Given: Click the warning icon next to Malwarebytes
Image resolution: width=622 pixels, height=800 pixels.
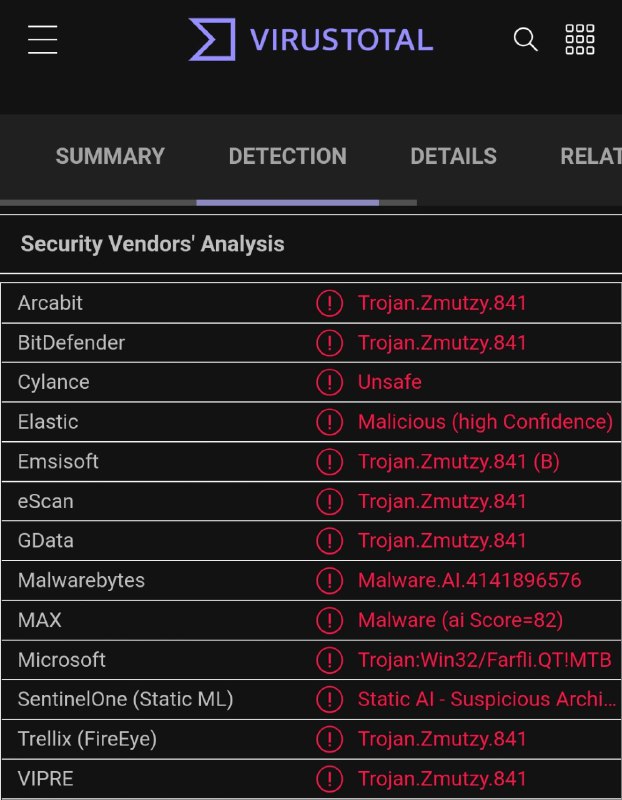Looking at the screenshot, I should click(x=329, y=581).
